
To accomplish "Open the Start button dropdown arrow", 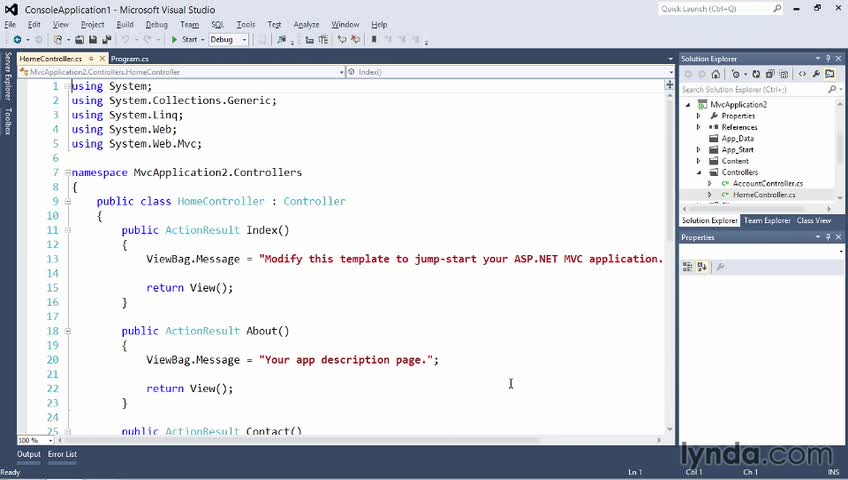I will pyautogui.click(x=203, y=39).
